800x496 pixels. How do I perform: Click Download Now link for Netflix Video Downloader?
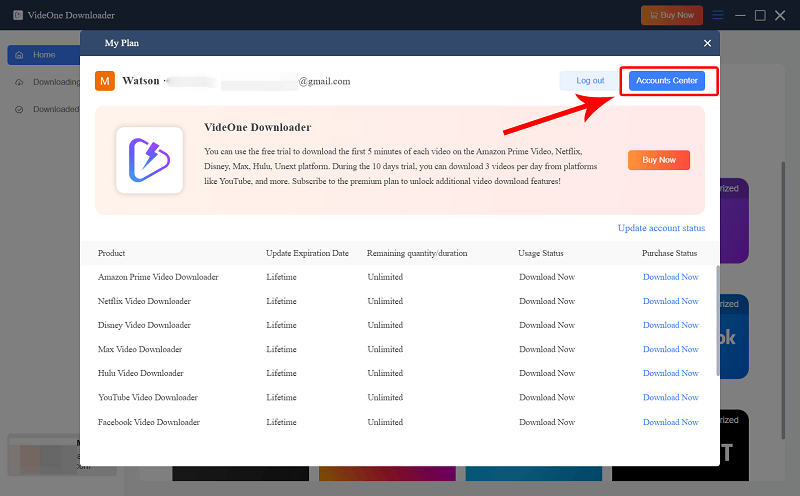670,301
